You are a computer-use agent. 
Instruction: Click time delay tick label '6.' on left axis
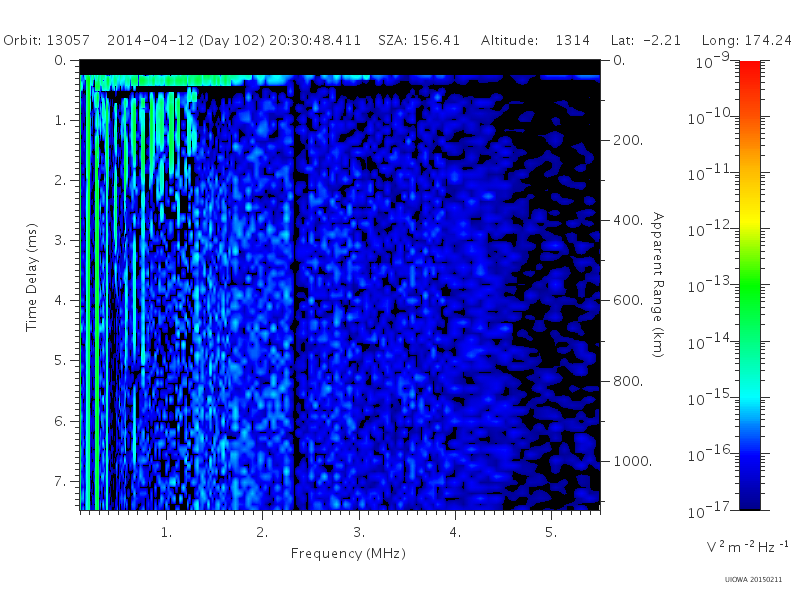pyautogui.click(x=60, y=421)
